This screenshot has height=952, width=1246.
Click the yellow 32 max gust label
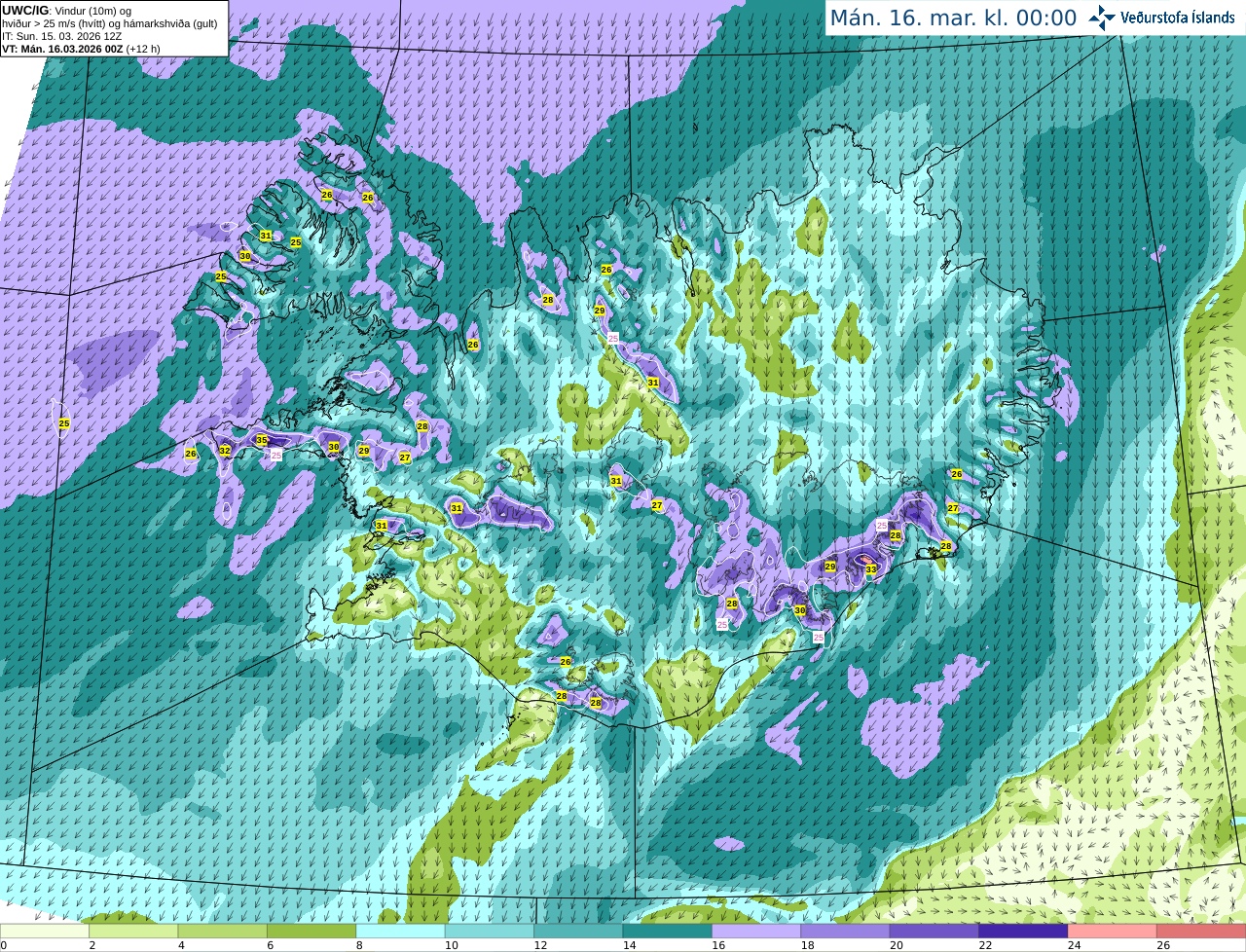(225, 451)
